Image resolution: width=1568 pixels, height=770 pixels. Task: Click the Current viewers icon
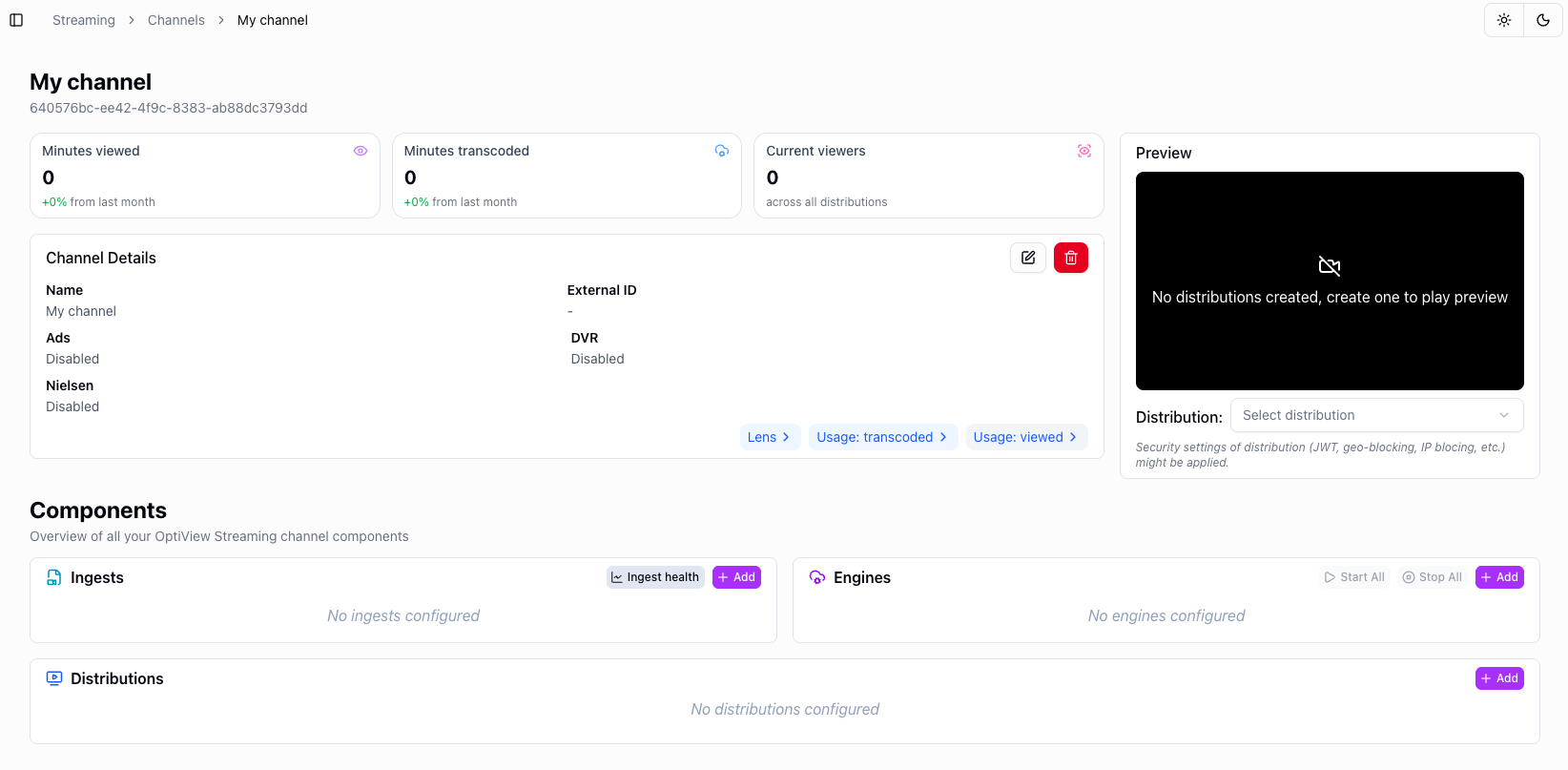[x=1084, y=151]
